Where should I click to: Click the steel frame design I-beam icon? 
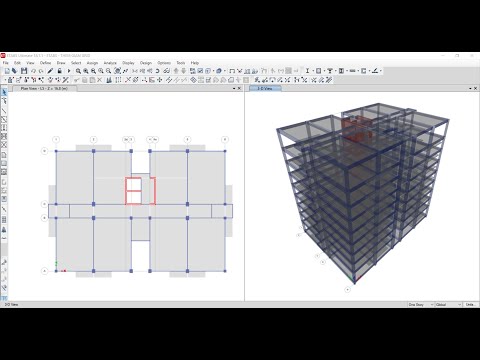coord(307,71)
